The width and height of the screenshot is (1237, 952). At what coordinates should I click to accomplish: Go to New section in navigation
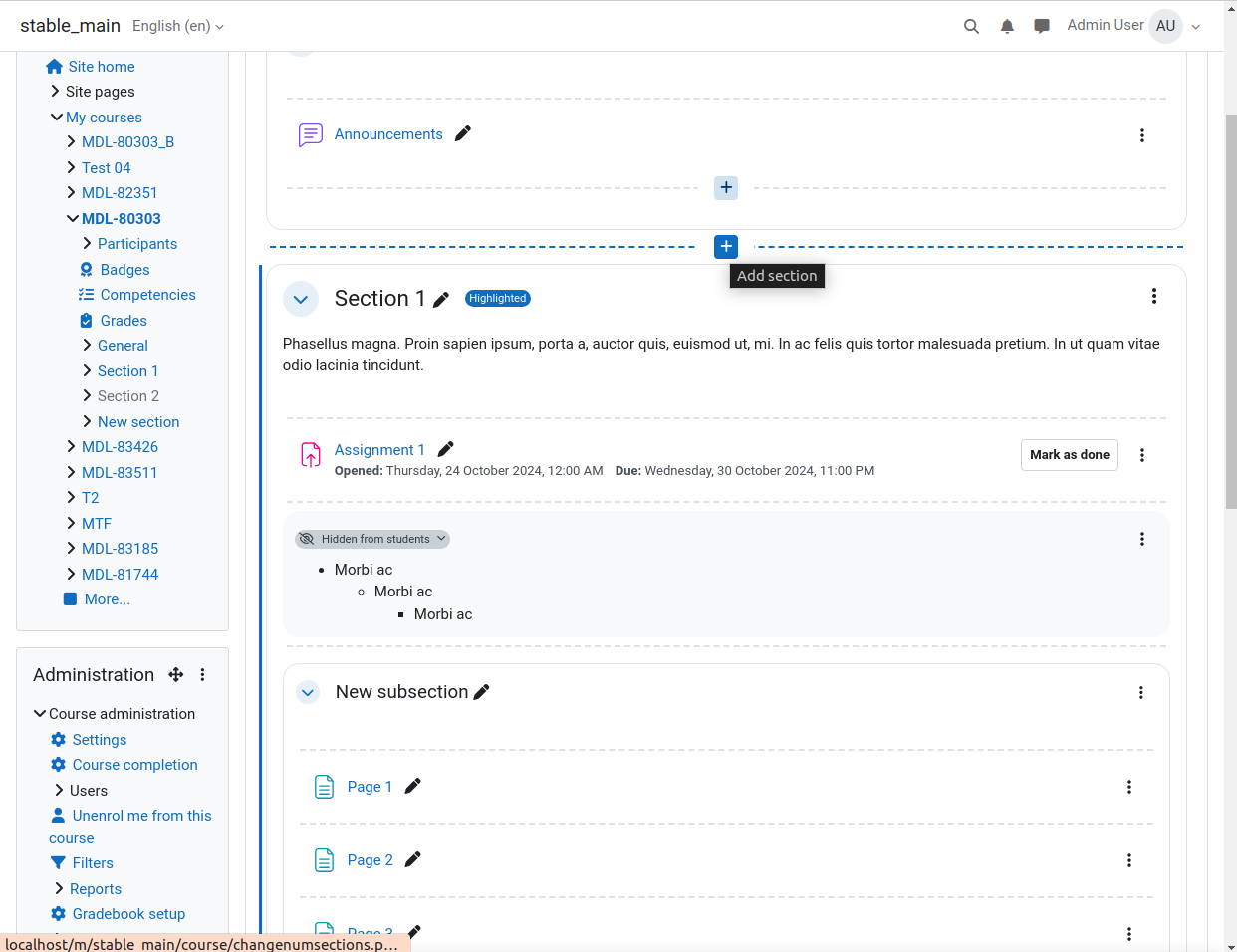pos(138,422)
